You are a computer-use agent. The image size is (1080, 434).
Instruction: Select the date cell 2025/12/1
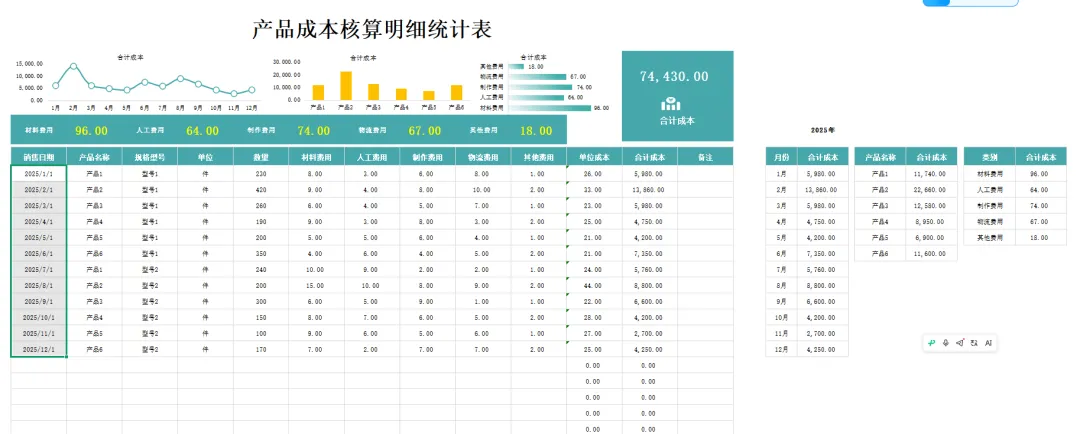click(x=39, y=349)
